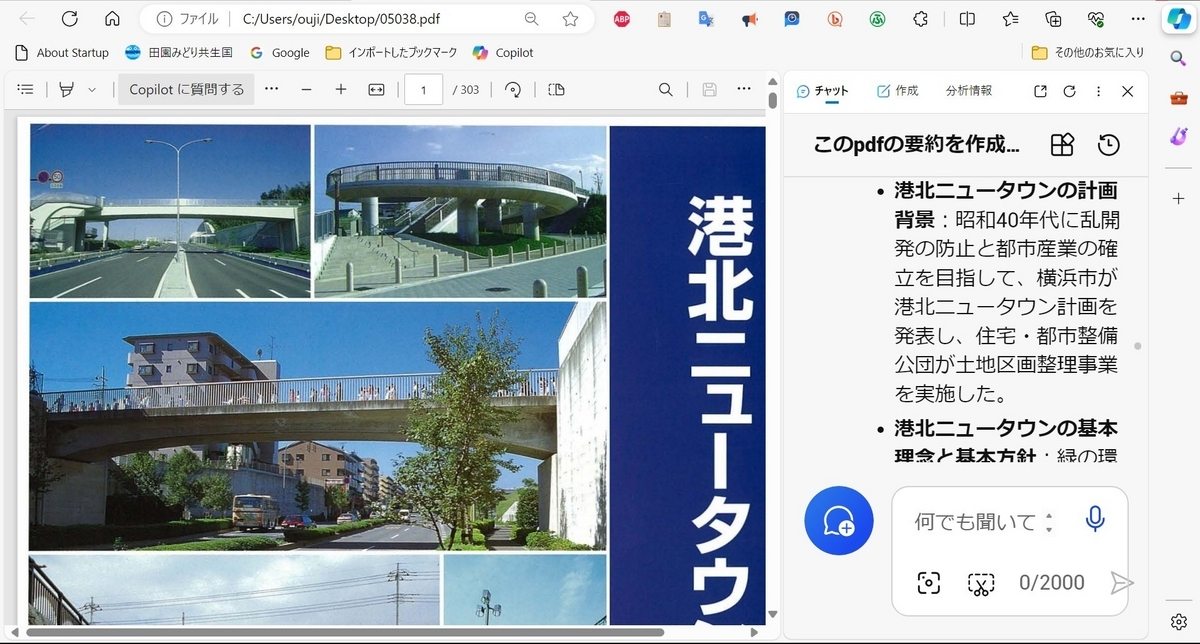Open Copilot chat history clock
The width and height of the screenshot is (1200, 644).
[1108, 145]
